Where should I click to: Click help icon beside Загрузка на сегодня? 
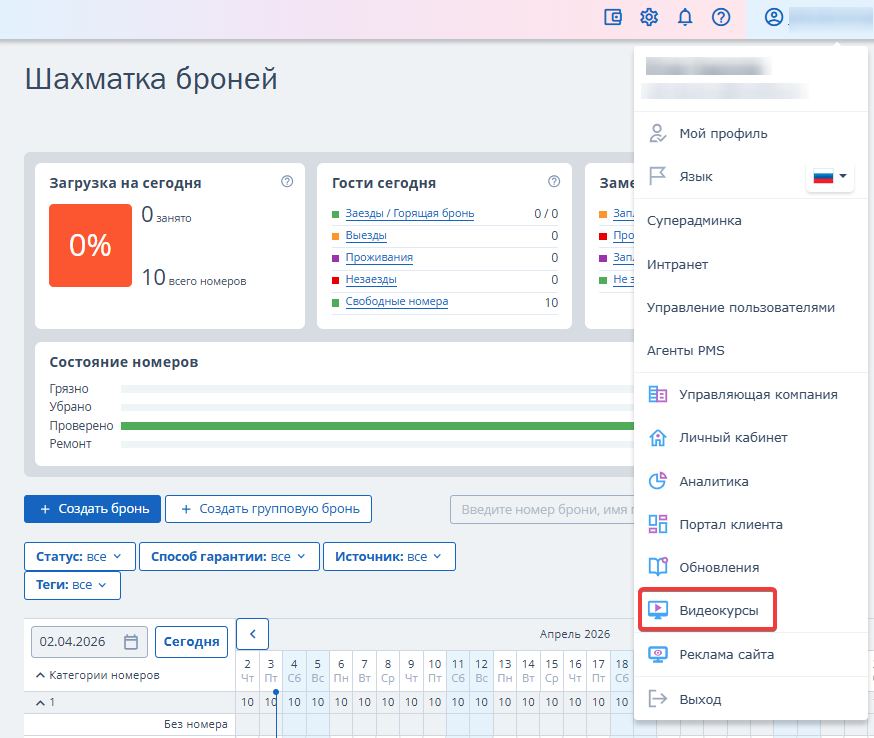[287, 182]
